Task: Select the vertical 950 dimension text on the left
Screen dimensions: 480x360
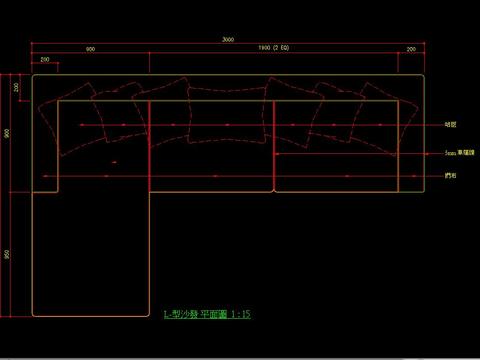Action: pos(7,254)
